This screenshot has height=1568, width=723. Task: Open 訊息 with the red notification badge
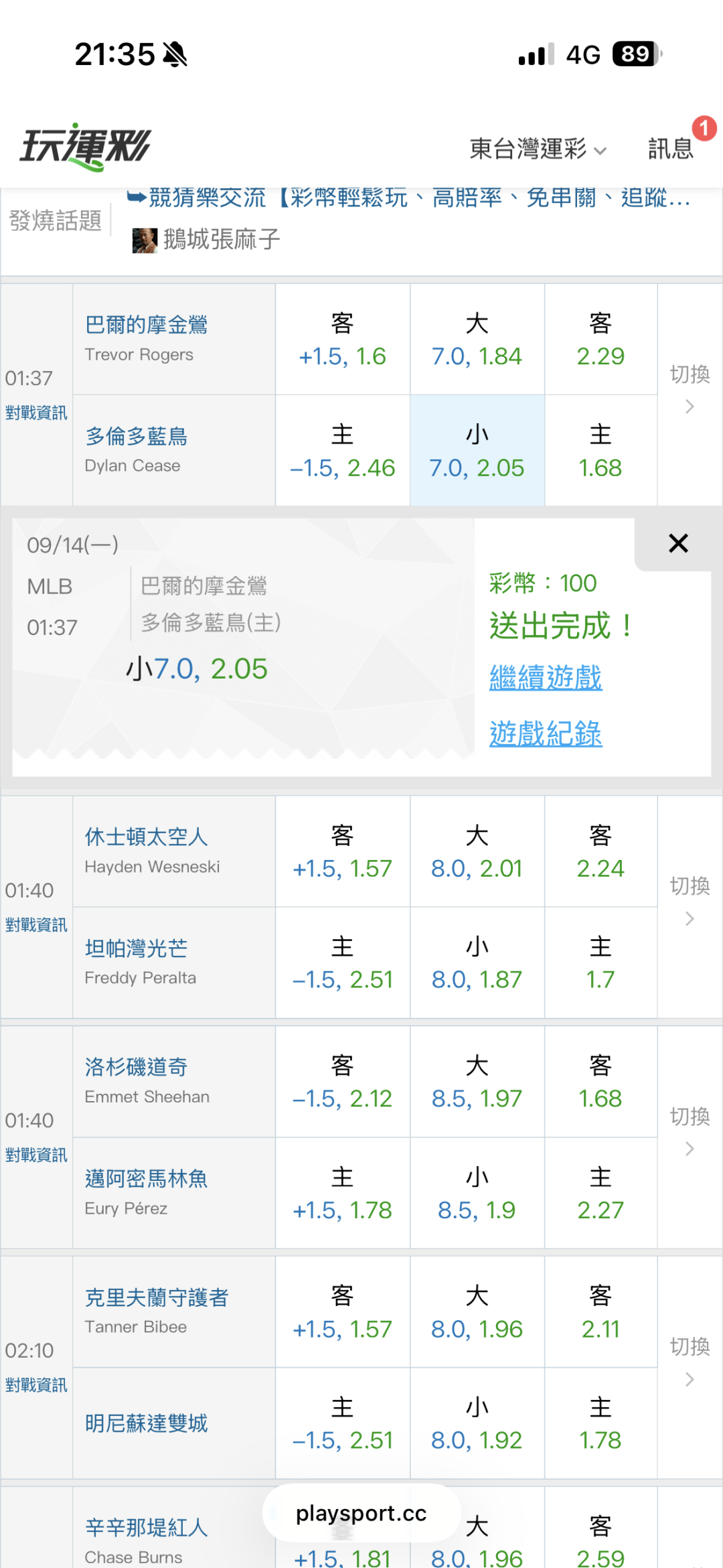point(671,148)
